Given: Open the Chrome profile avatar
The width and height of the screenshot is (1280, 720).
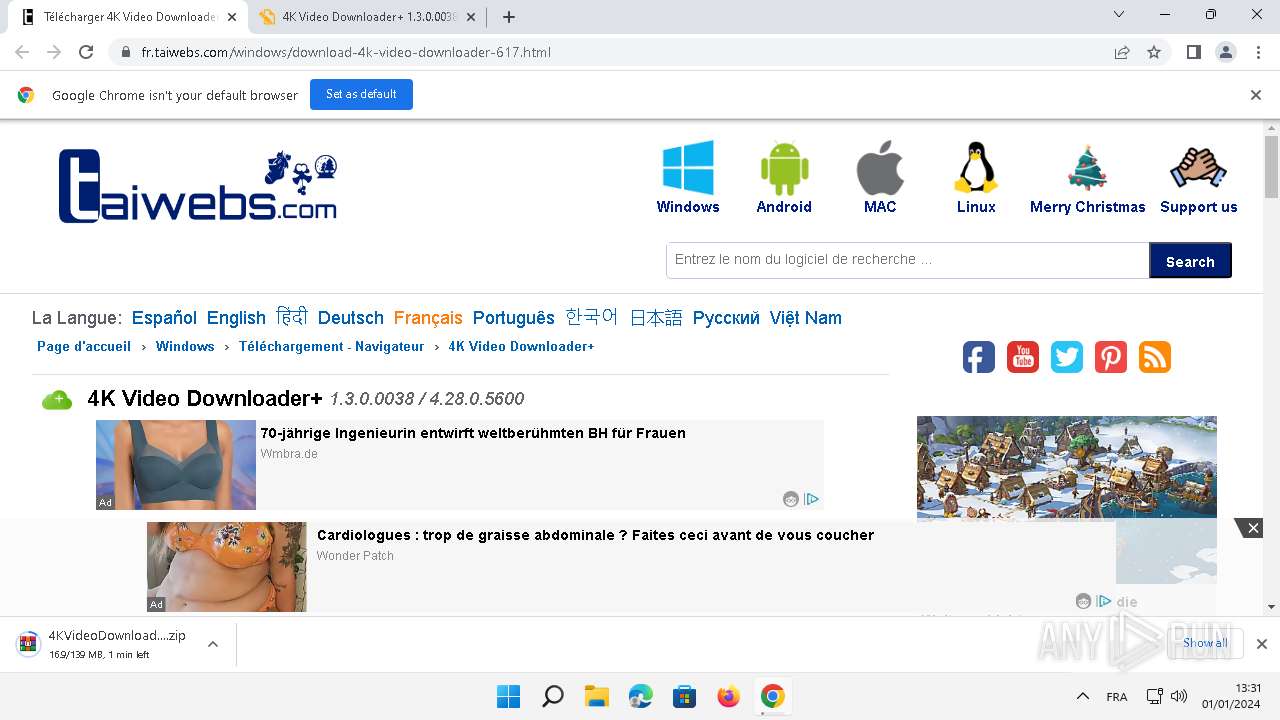Looking at the screenshot, I should 1226,52.
